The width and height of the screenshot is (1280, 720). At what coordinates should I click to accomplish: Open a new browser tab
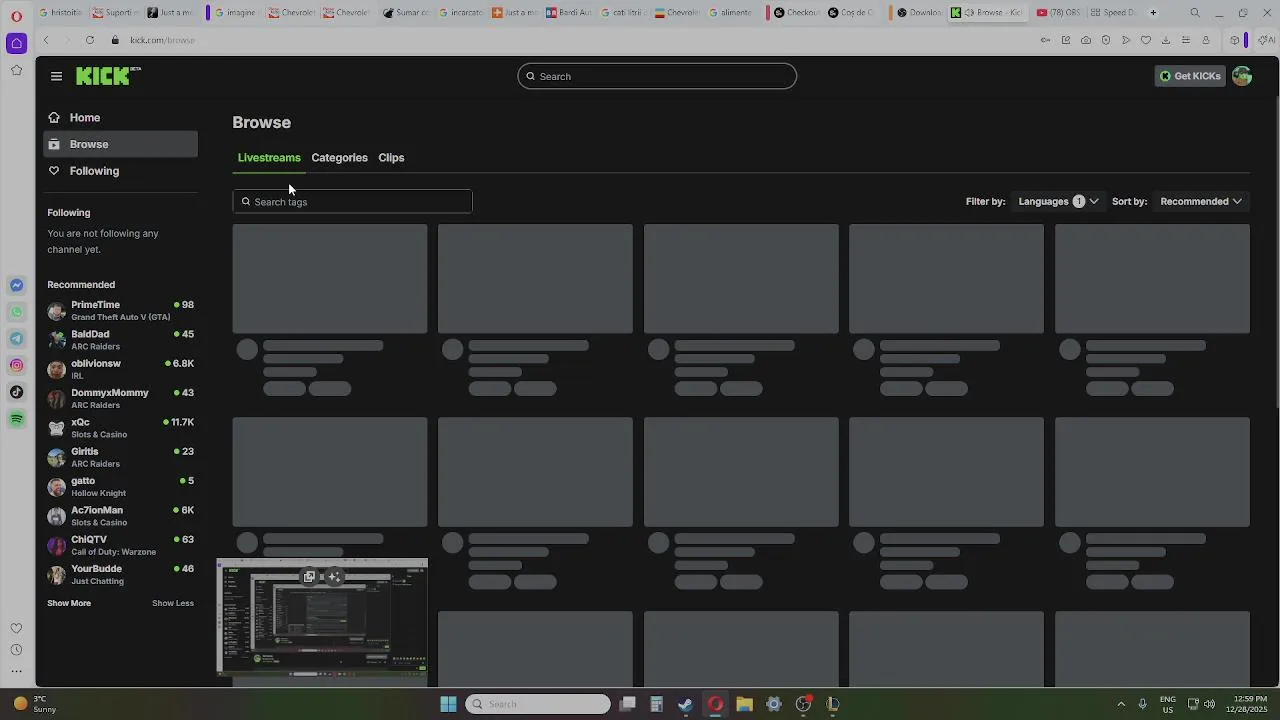pyautogui.click(x=1153, y=12)
